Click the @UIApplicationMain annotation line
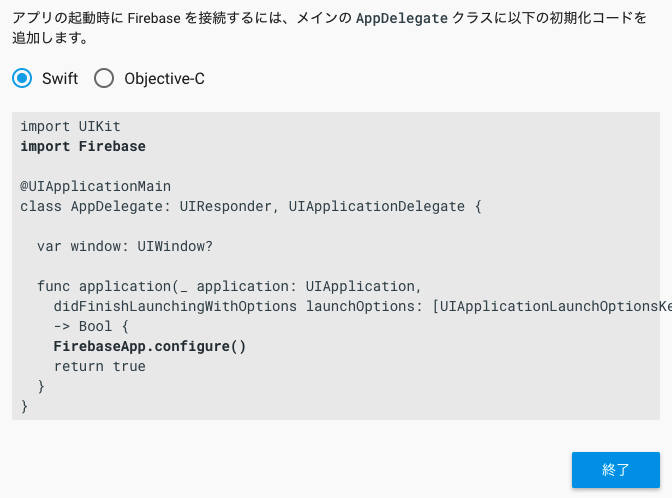Viewport: 672px width, 498px height. (x=95, y=186)
